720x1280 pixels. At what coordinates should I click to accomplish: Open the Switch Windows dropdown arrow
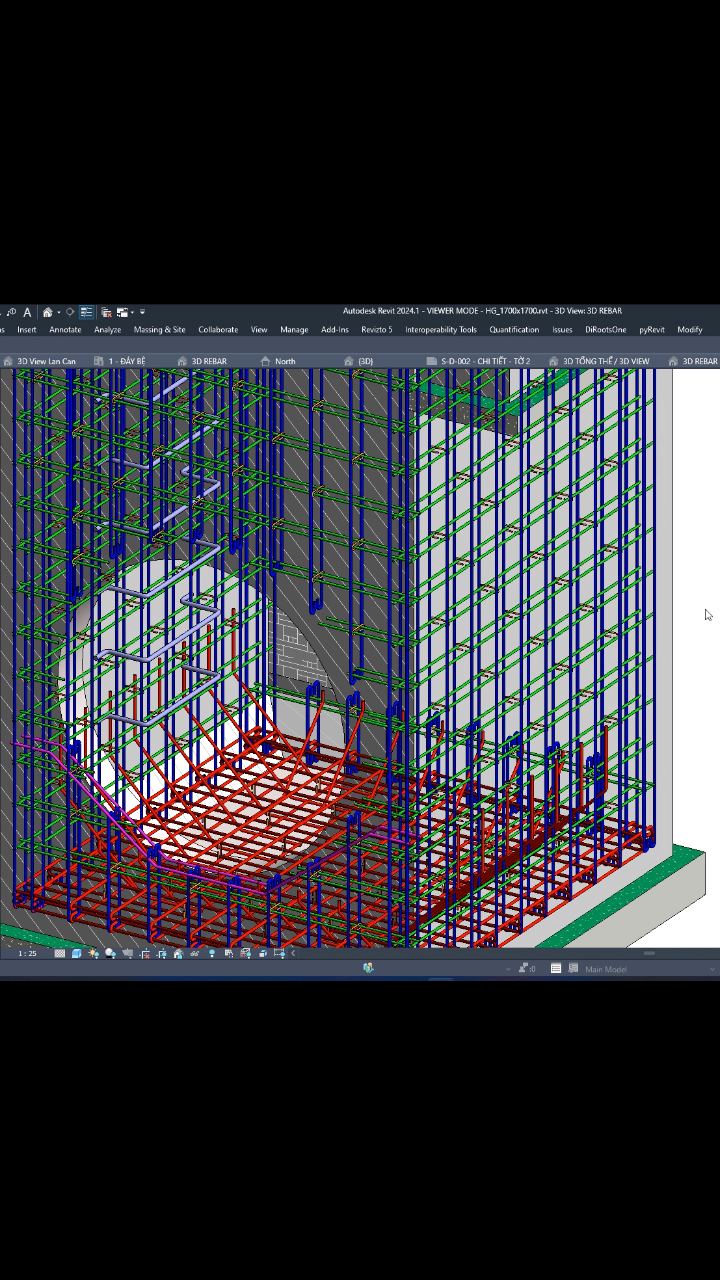click(132, 312)
